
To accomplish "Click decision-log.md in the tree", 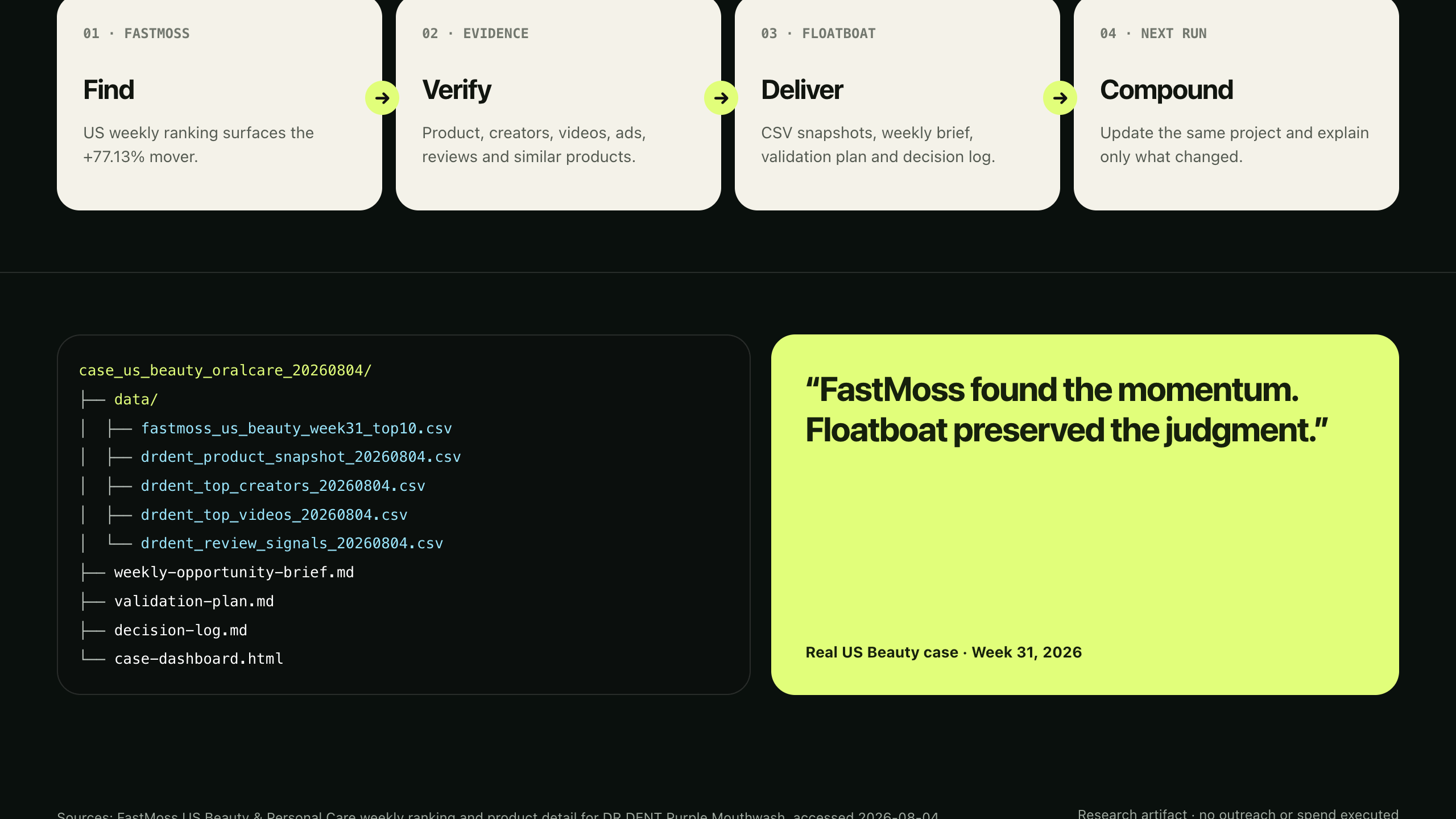I will [x=181, y=630].
